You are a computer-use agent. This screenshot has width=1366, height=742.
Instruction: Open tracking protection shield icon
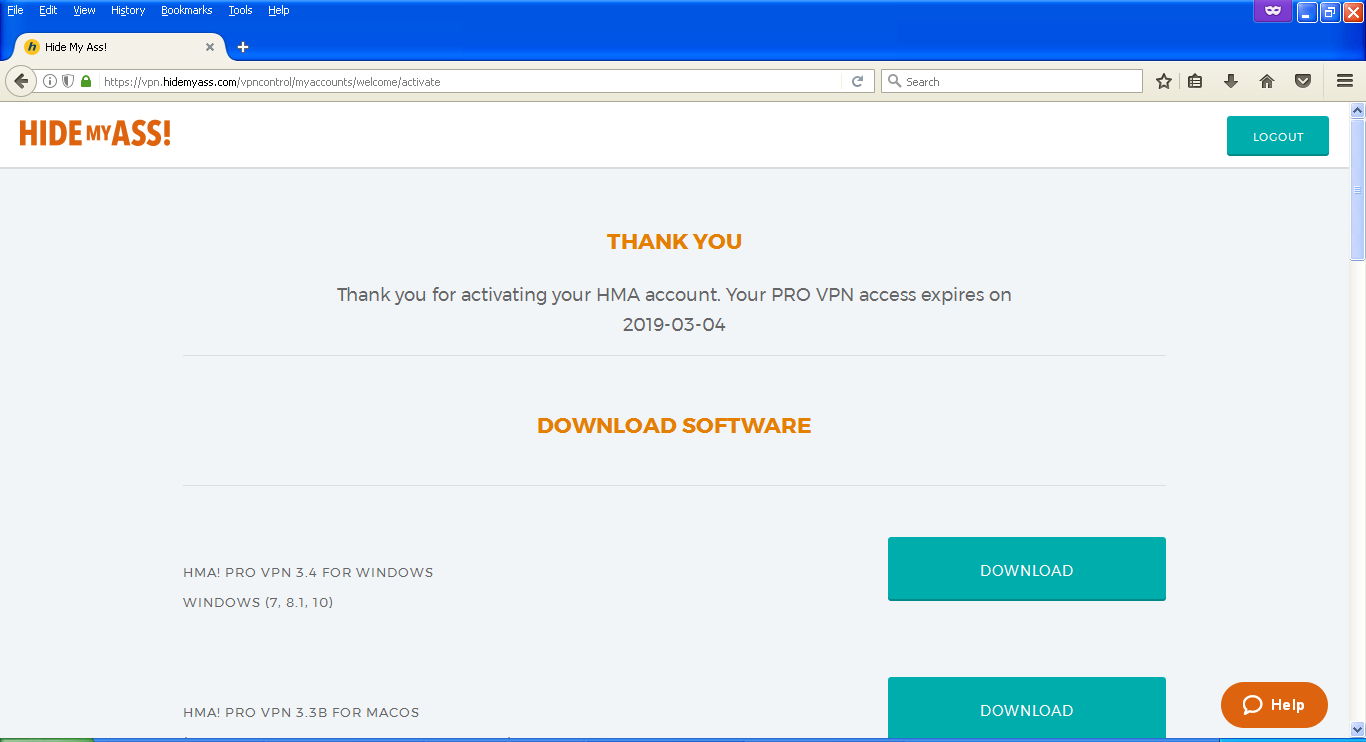pos(68,81)
